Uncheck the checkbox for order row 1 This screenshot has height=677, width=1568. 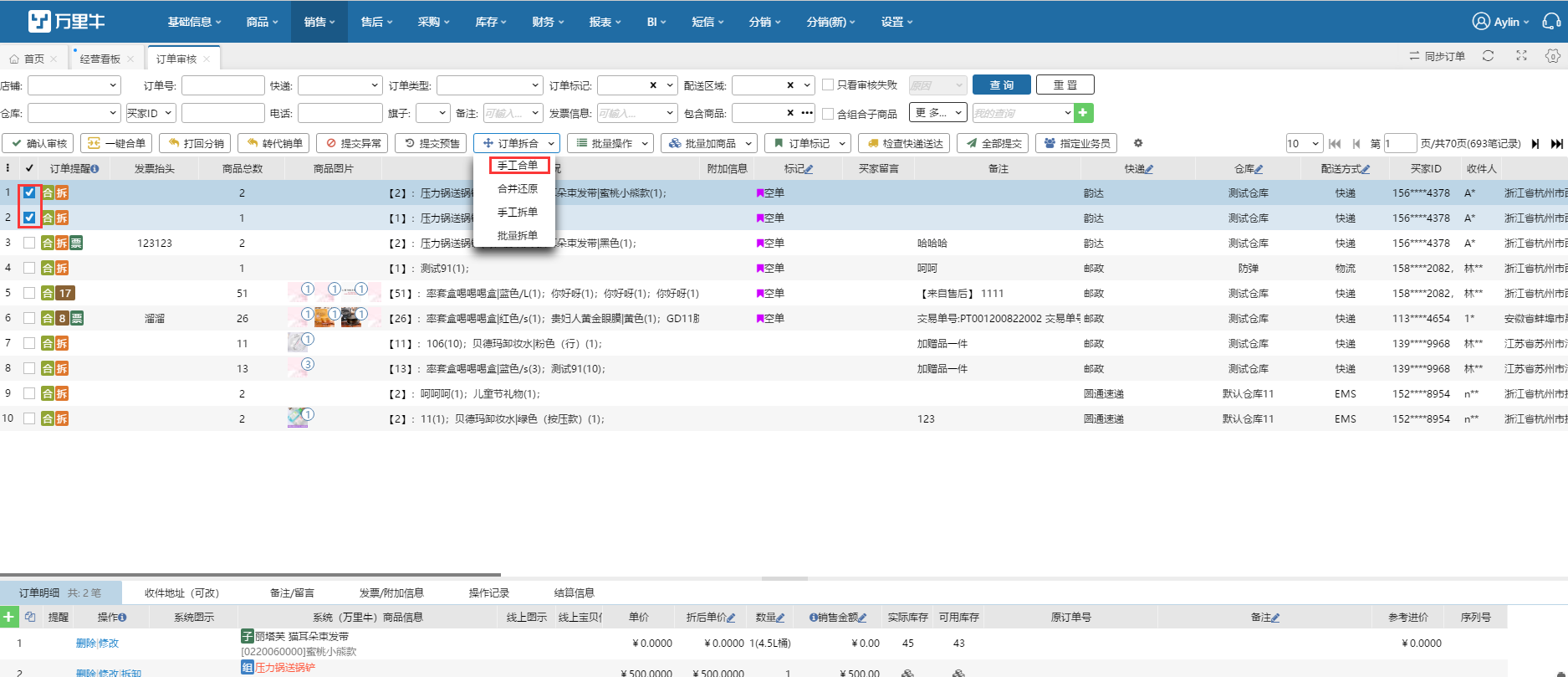click(29, 192)
